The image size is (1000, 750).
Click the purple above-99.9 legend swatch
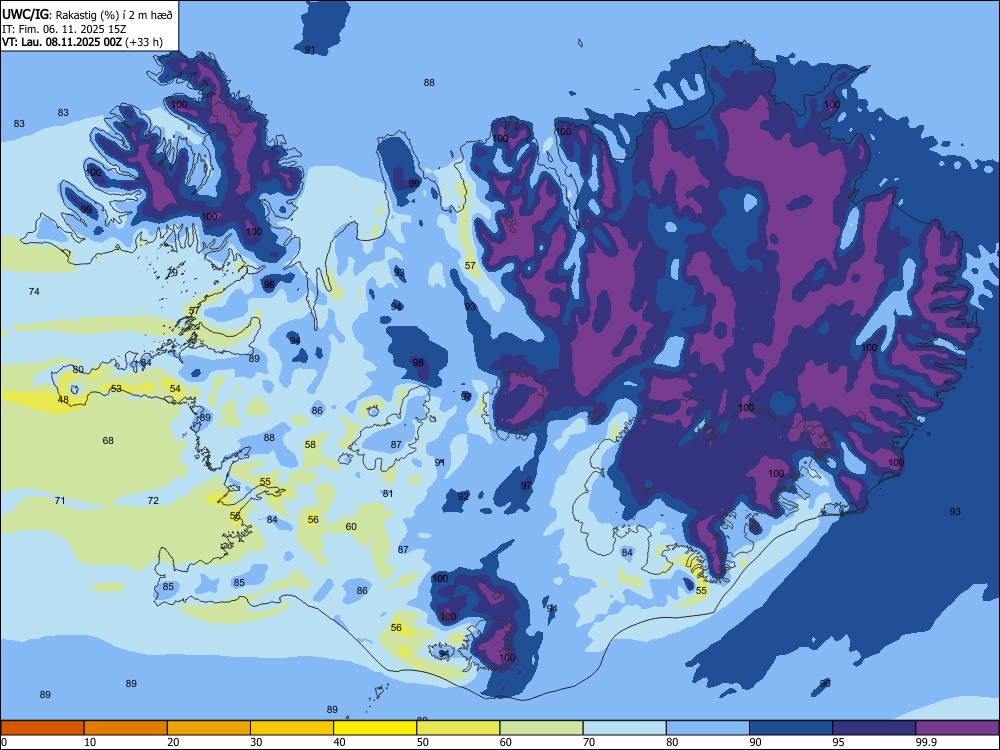[957, 728]
